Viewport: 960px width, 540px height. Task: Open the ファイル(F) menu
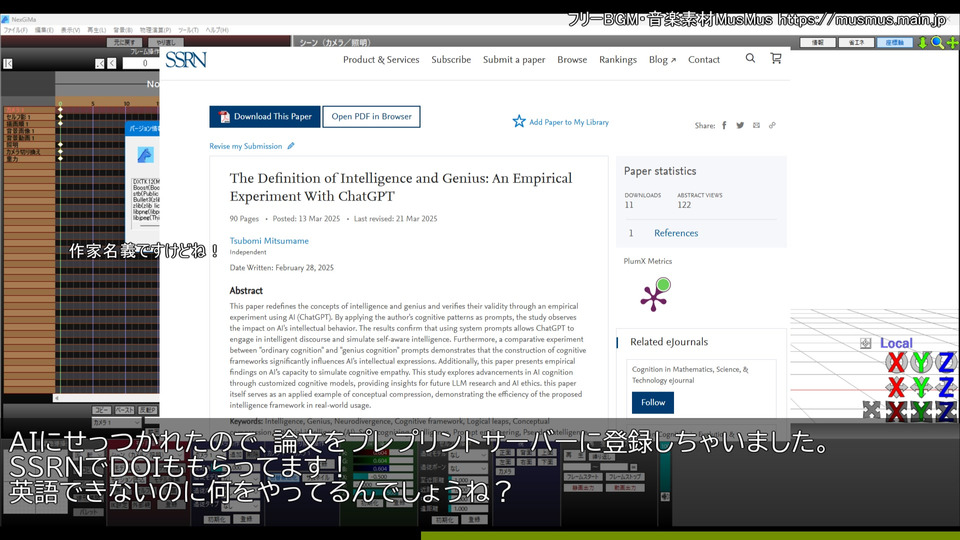coord(15,30)
